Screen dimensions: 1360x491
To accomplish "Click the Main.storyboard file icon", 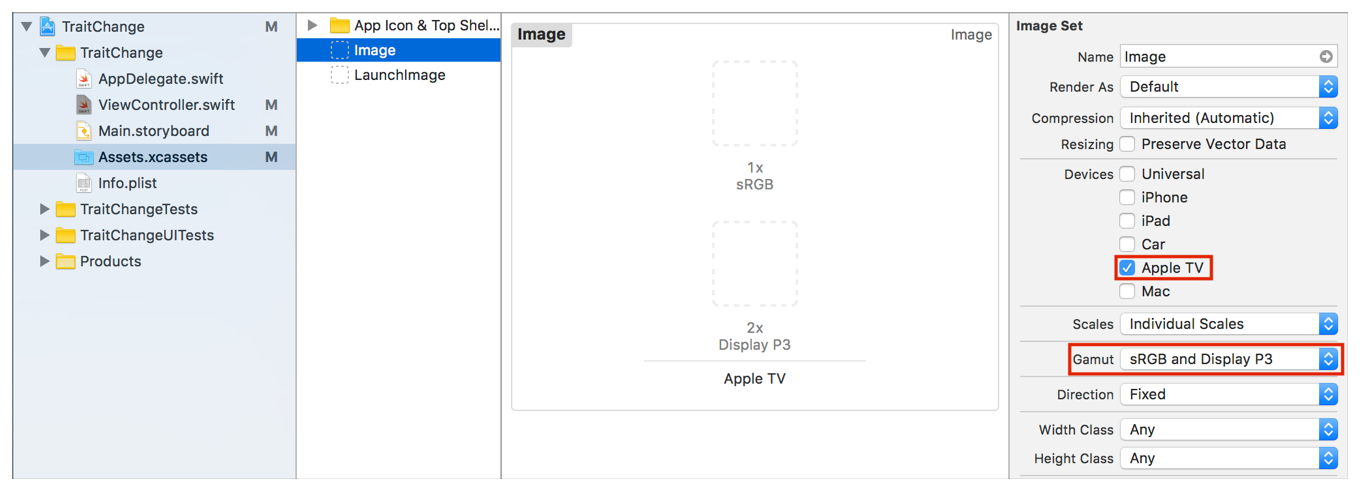I will pos(84,131).
